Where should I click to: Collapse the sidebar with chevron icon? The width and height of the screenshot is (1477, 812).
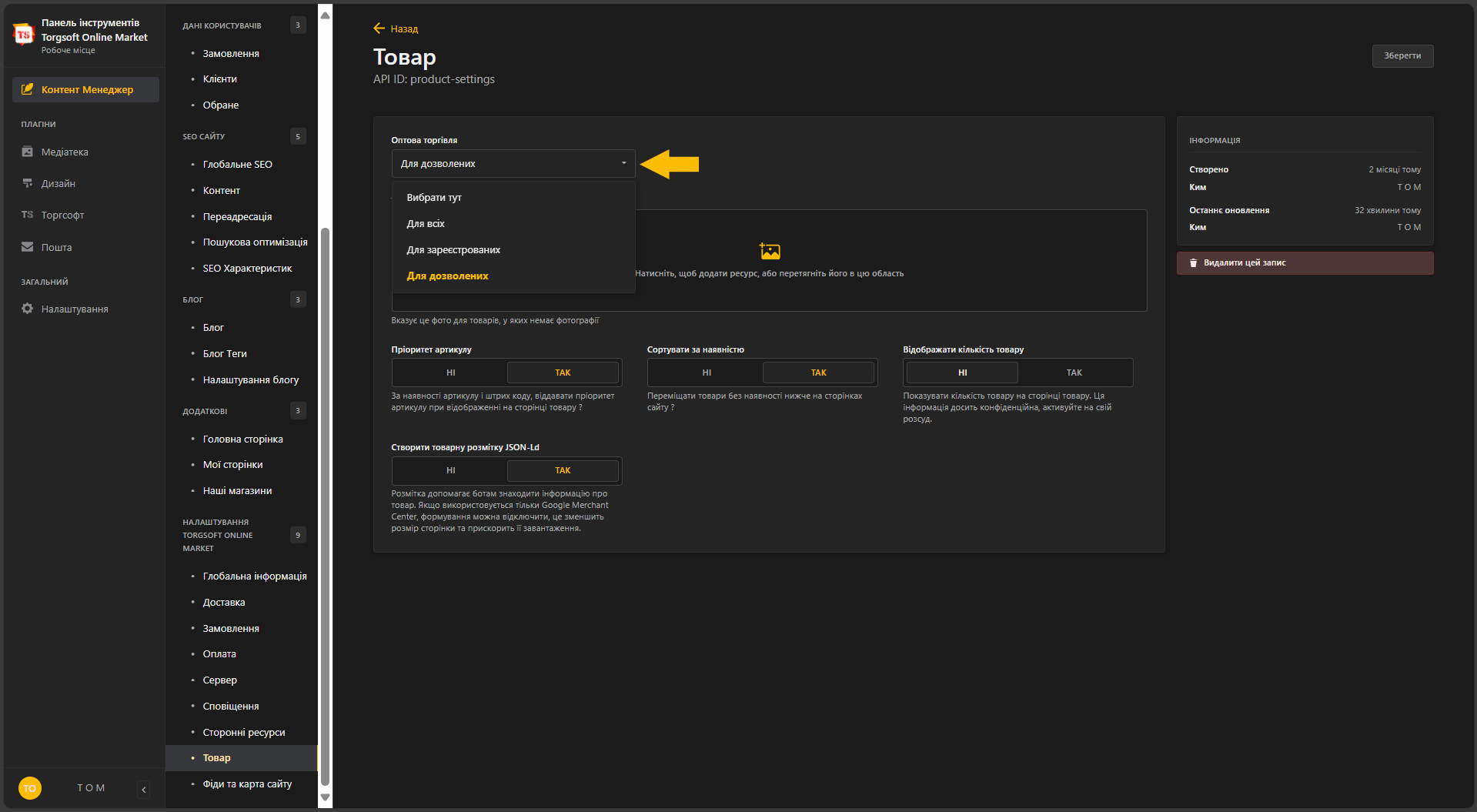coord(144,790)
